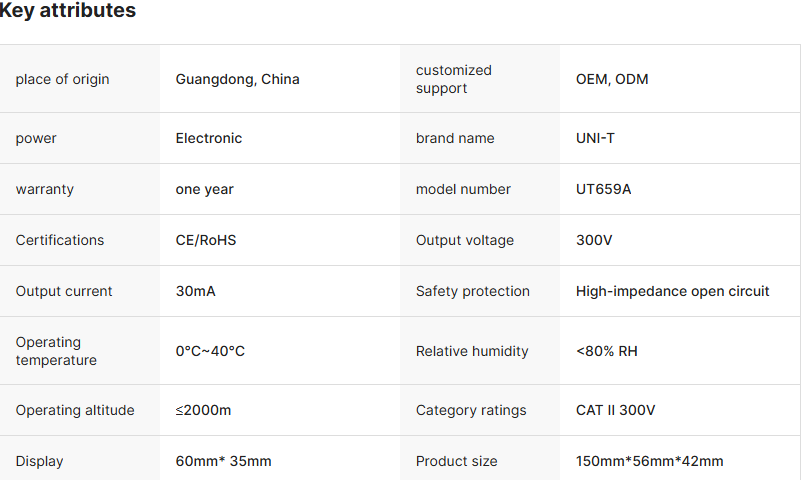Click the customized support label
This screenshot has width=802, height=480.
click(x=454, y=79)
